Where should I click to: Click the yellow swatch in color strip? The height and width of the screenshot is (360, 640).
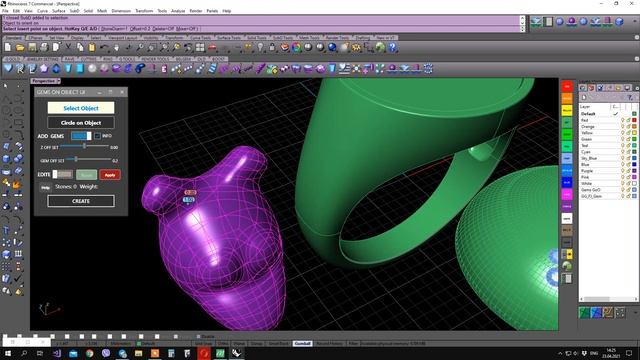coord(567,111)
